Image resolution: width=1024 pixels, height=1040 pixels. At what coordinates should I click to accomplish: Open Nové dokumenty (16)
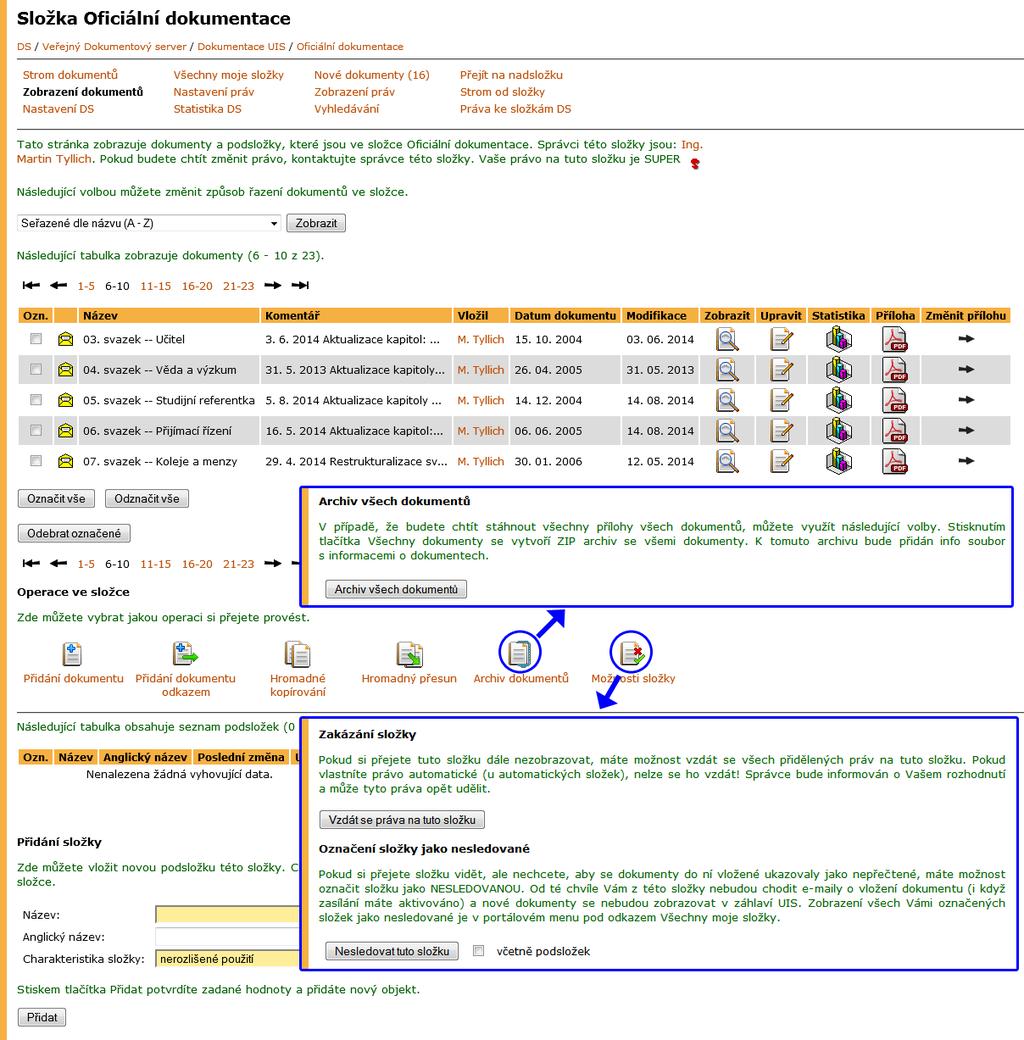(372, 75)
